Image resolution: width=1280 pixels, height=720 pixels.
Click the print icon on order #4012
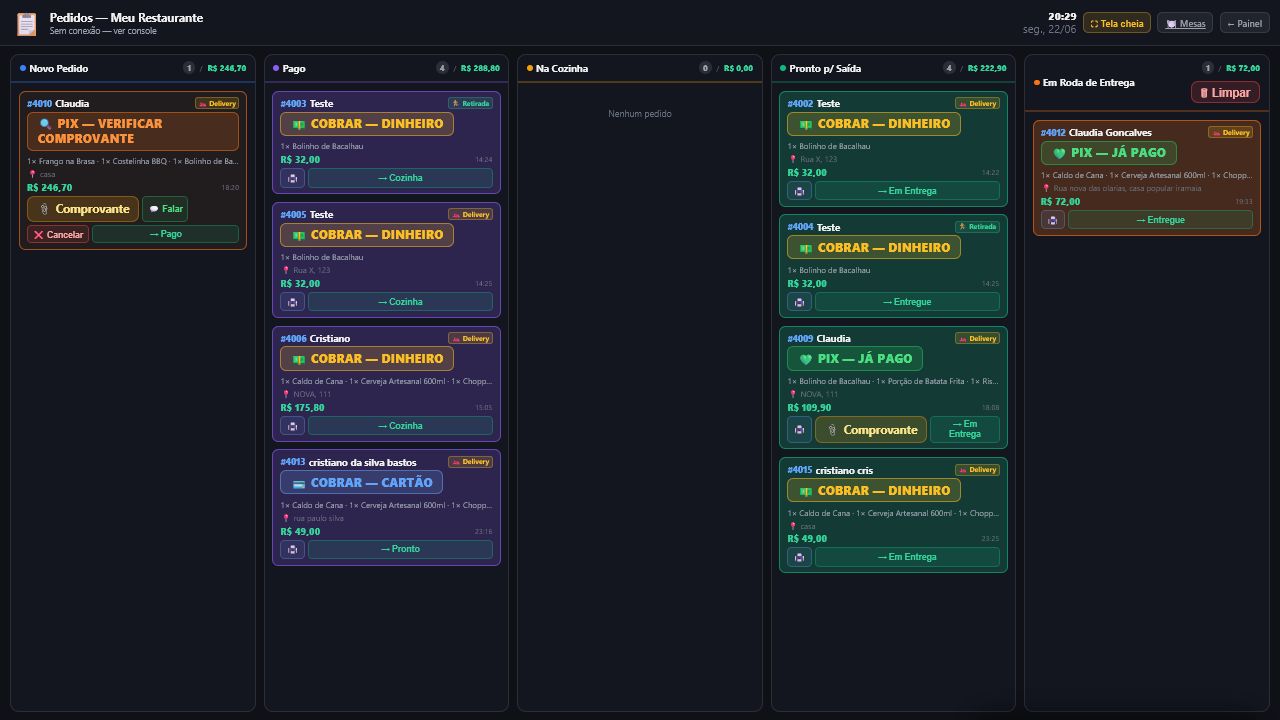point(1052,220)
